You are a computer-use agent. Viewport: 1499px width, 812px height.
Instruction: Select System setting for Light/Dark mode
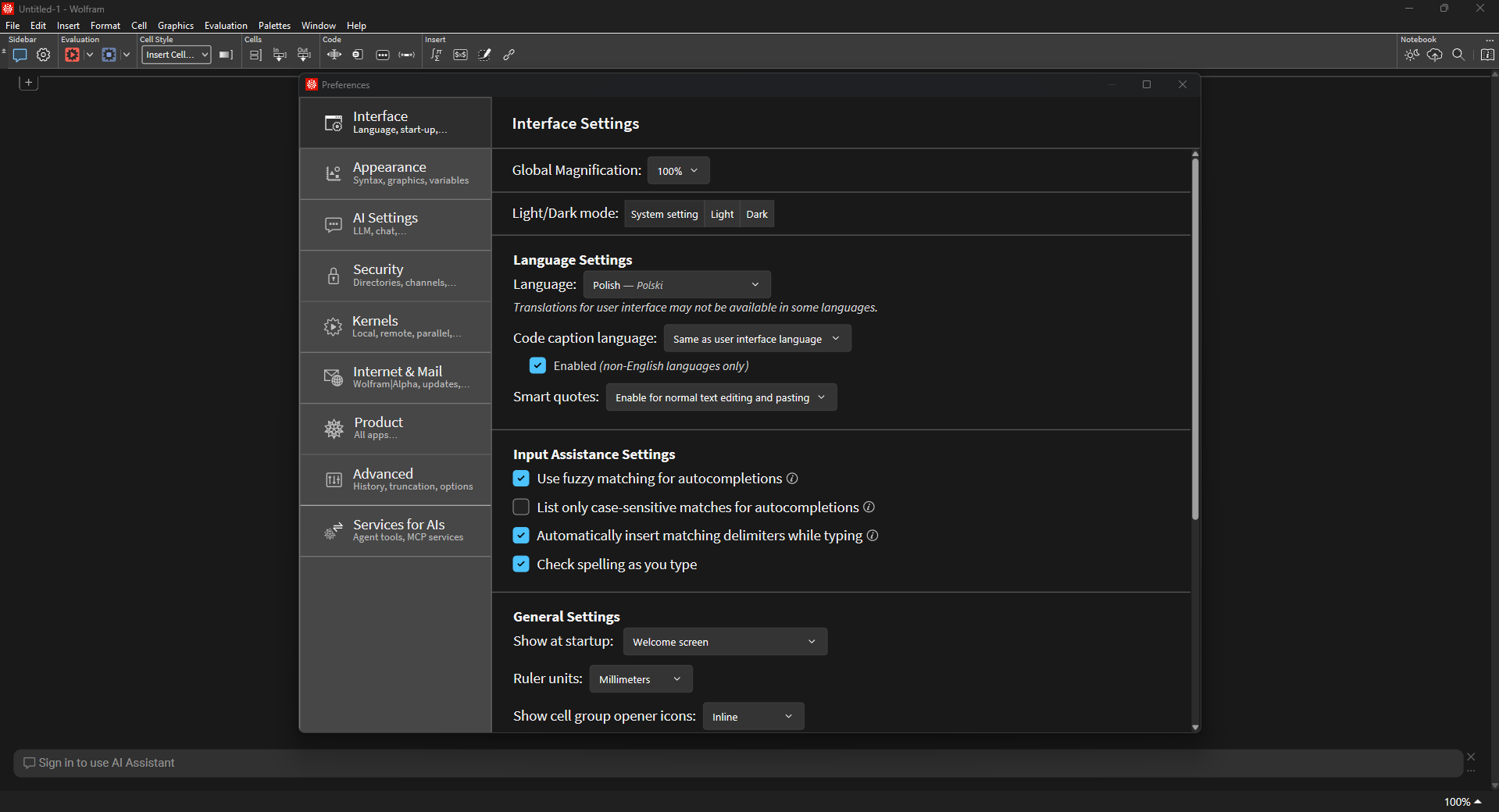[664, 214]
